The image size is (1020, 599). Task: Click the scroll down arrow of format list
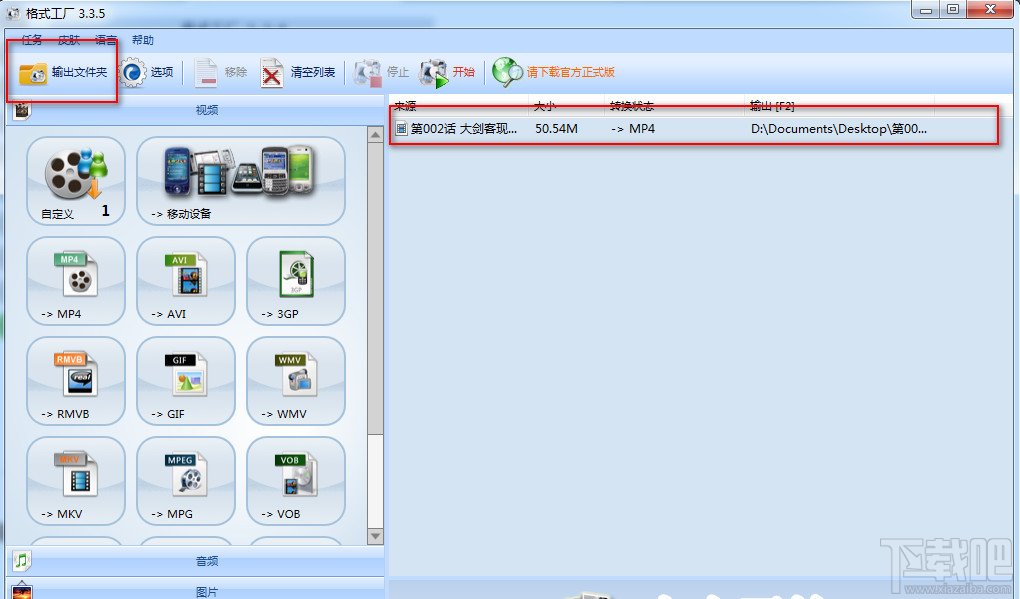click(375, 537)
